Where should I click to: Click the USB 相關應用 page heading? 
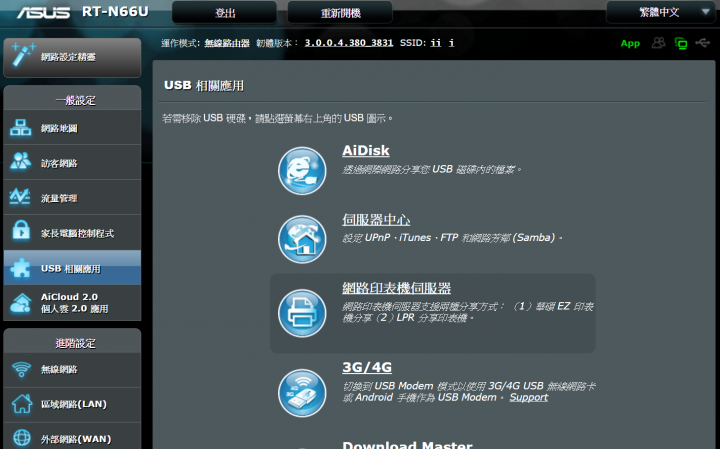(204, 85)
